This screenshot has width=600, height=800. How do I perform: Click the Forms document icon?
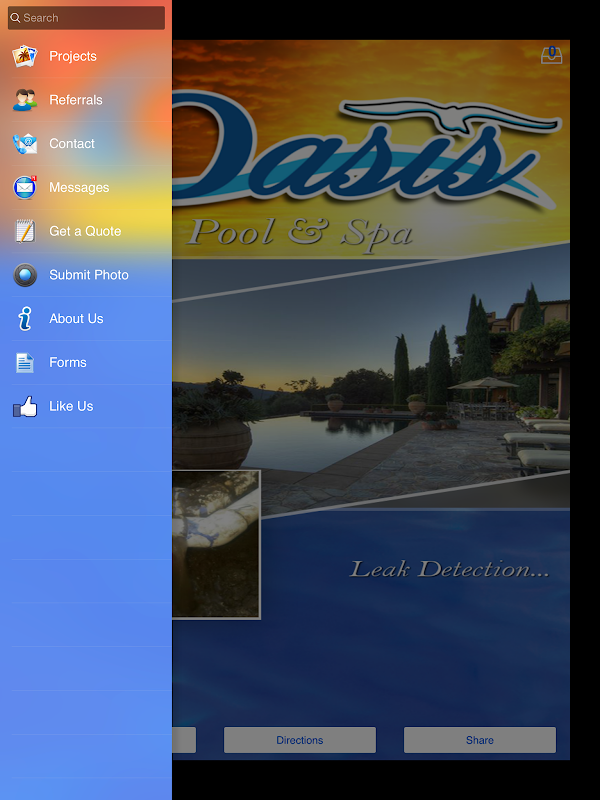tap(24, 363)
